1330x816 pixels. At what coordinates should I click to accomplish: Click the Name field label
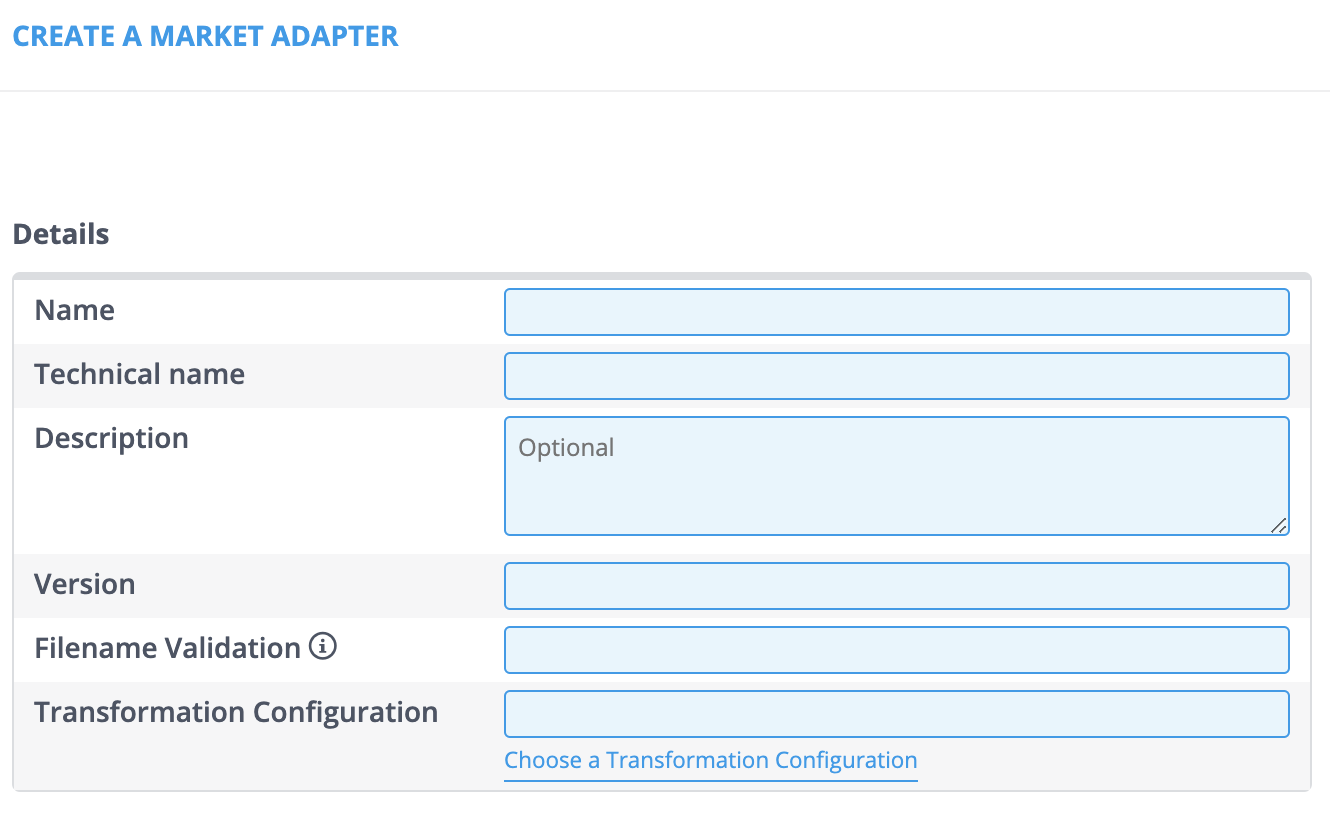pyautogui.click(x=74, y=310)
